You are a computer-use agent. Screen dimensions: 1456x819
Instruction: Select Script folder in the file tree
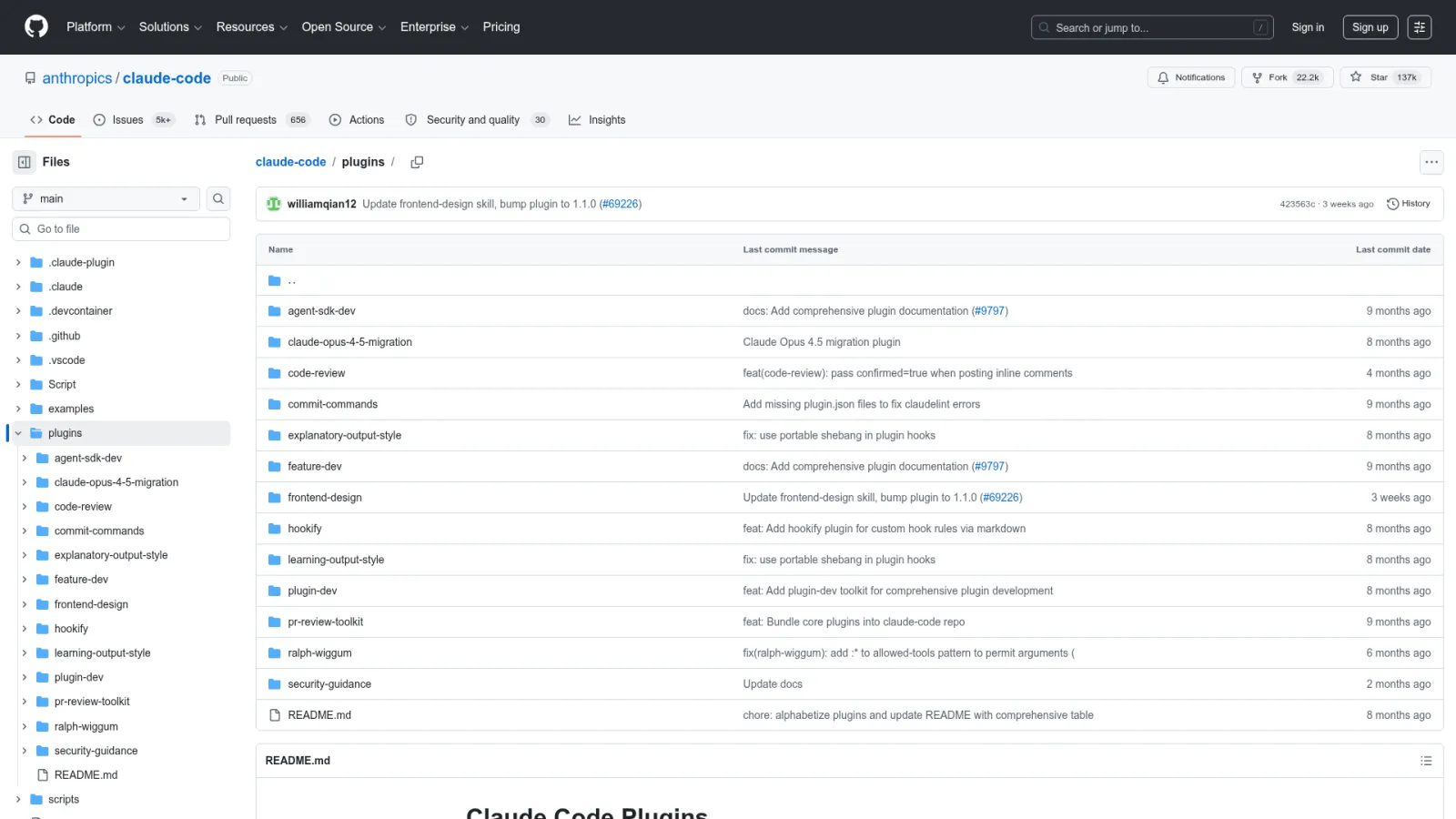pyautogui.click(x=62, y=385)
